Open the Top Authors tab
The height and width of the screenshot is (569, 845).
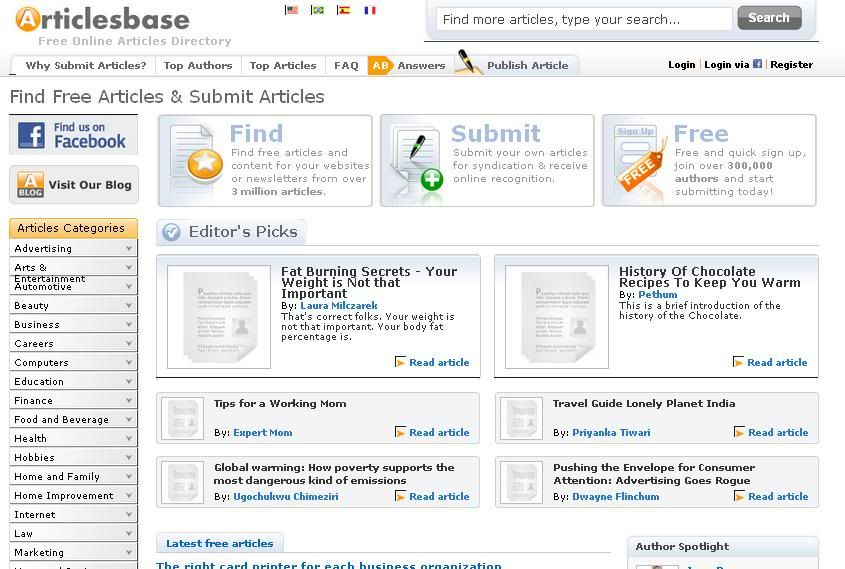[x=198, y=65]
